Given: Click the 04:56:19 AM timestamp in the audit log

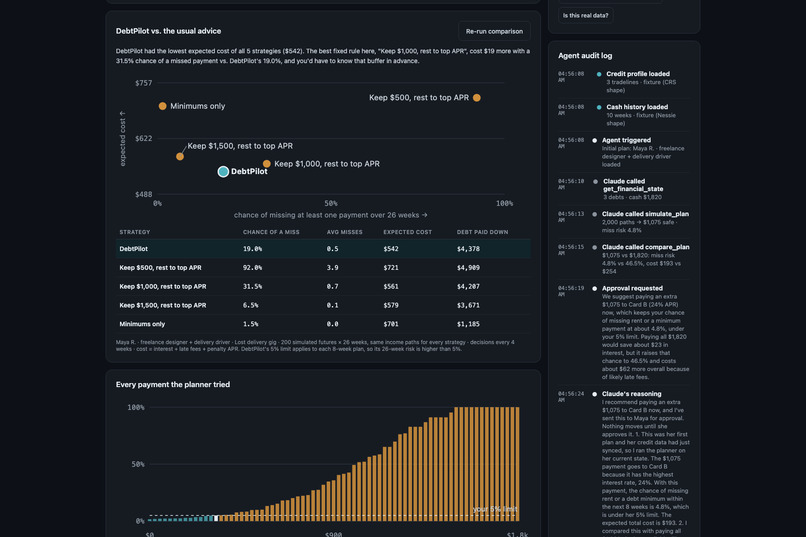Looking at the screenshot, I should [571, 291].
